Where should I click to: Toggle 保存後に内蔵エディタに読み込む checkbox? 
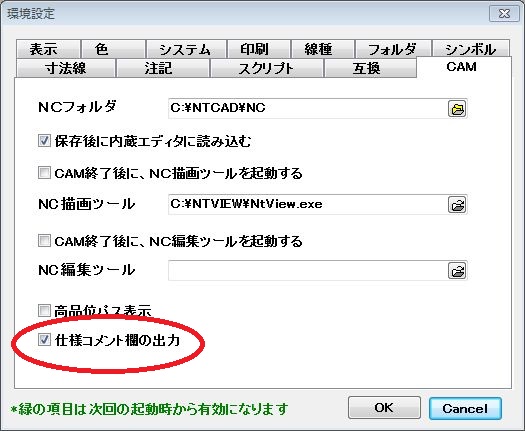(44, 141)
